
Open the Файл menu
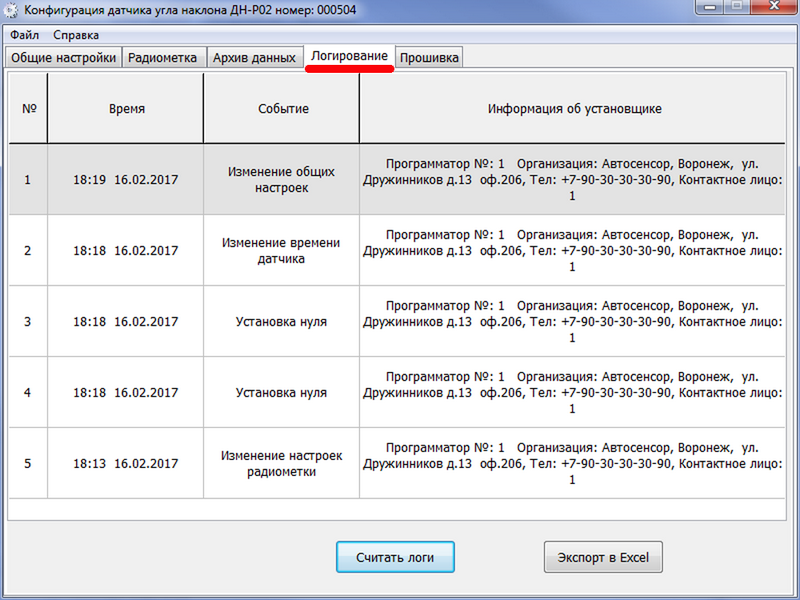tap(24, 35)
